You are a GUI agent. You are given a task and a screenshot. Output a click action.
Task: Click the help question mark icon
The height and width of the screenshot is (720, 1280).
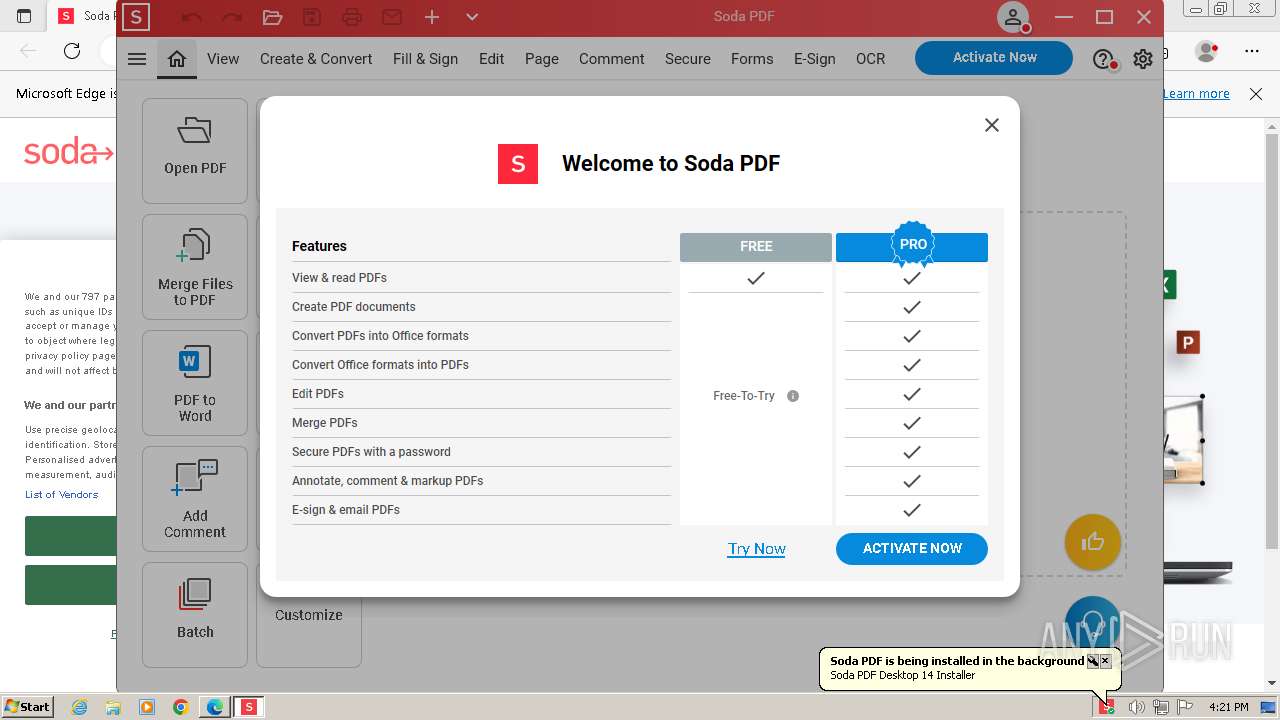tap(1103, 60)
